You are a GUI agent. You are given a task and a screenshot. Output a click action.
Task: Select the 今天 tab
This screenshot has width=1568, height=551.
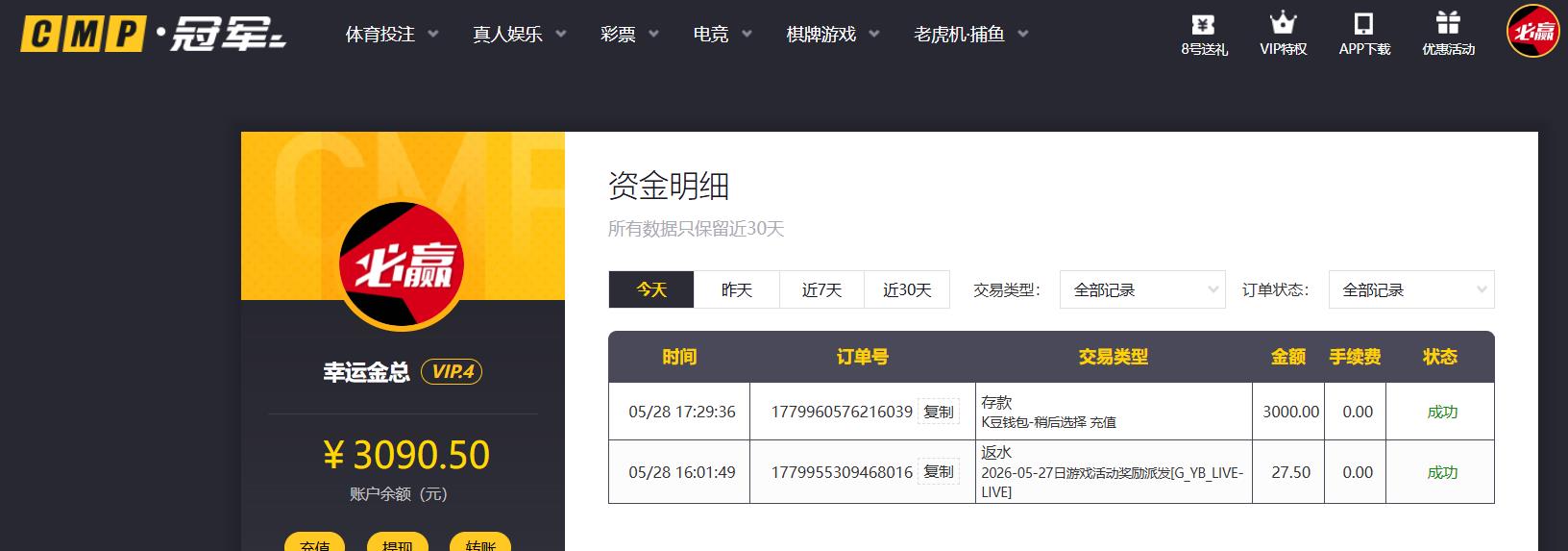coord(651,289)
